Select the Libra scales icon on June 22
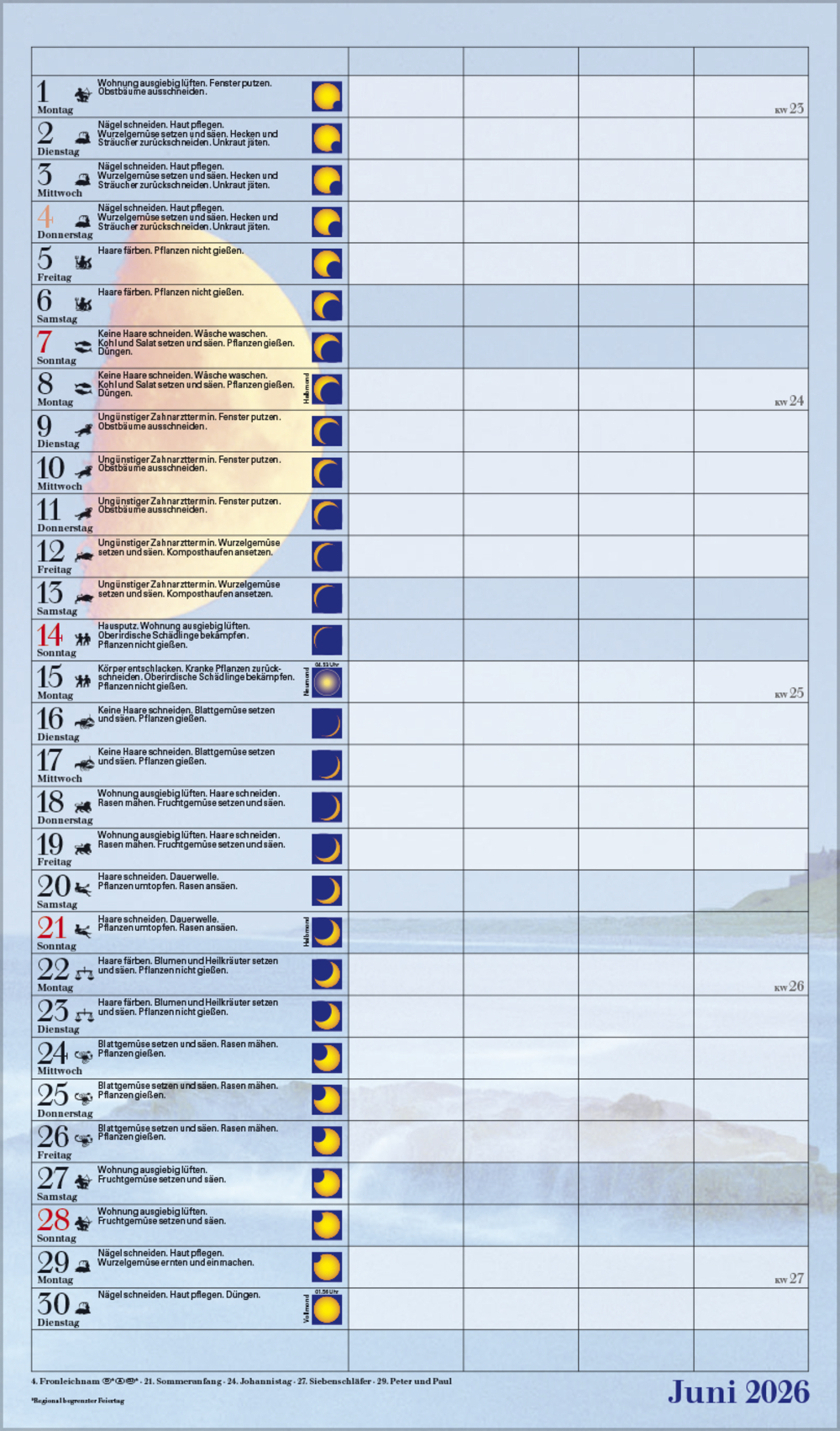Viewport: 840px width, 1431px height. click(x=84, y=973)
